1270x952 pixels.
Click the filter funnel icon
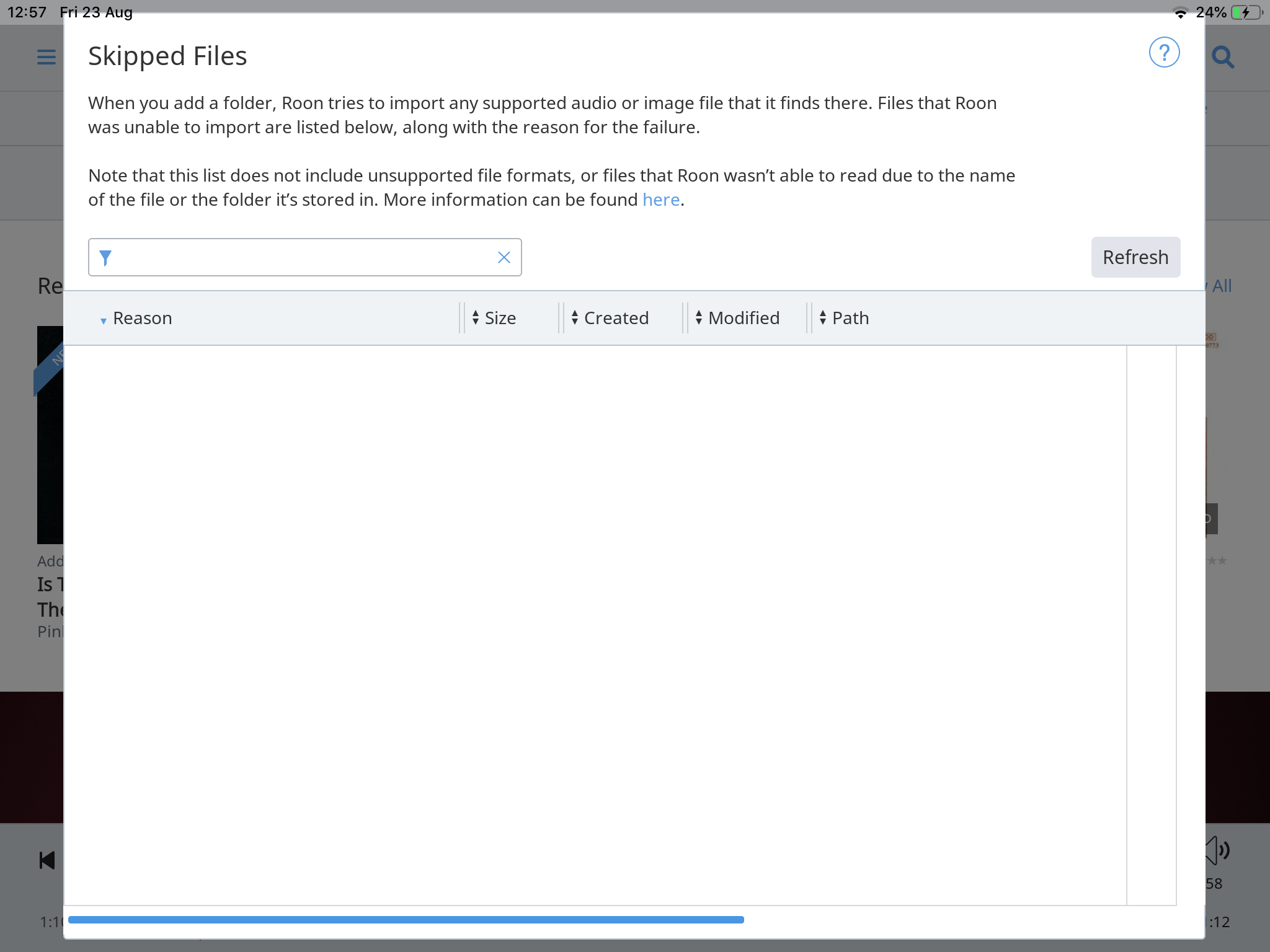[x=105, y=257]
